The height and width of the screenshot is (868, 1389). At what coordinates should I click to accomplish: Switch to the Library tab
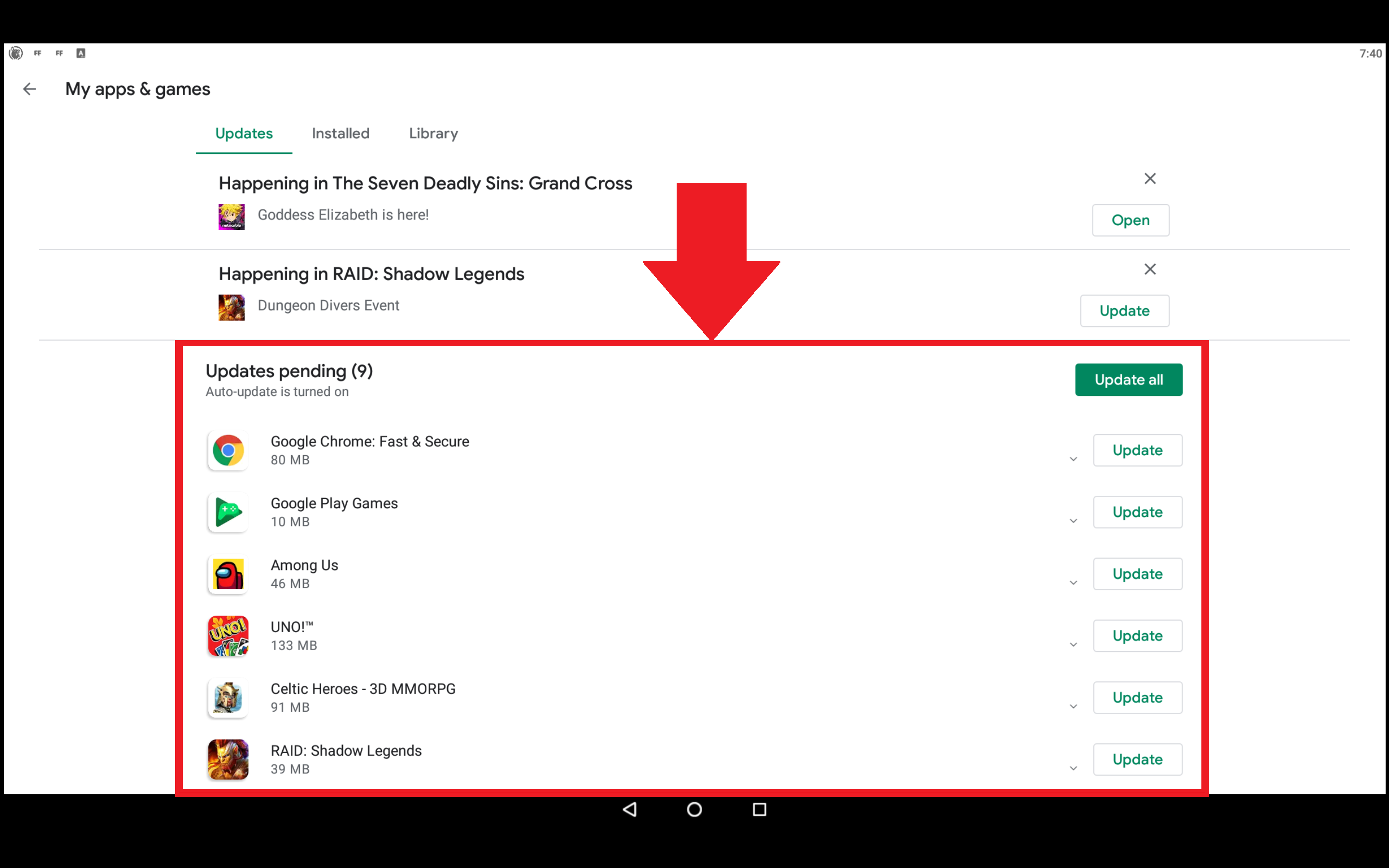(x=434, y=134)
